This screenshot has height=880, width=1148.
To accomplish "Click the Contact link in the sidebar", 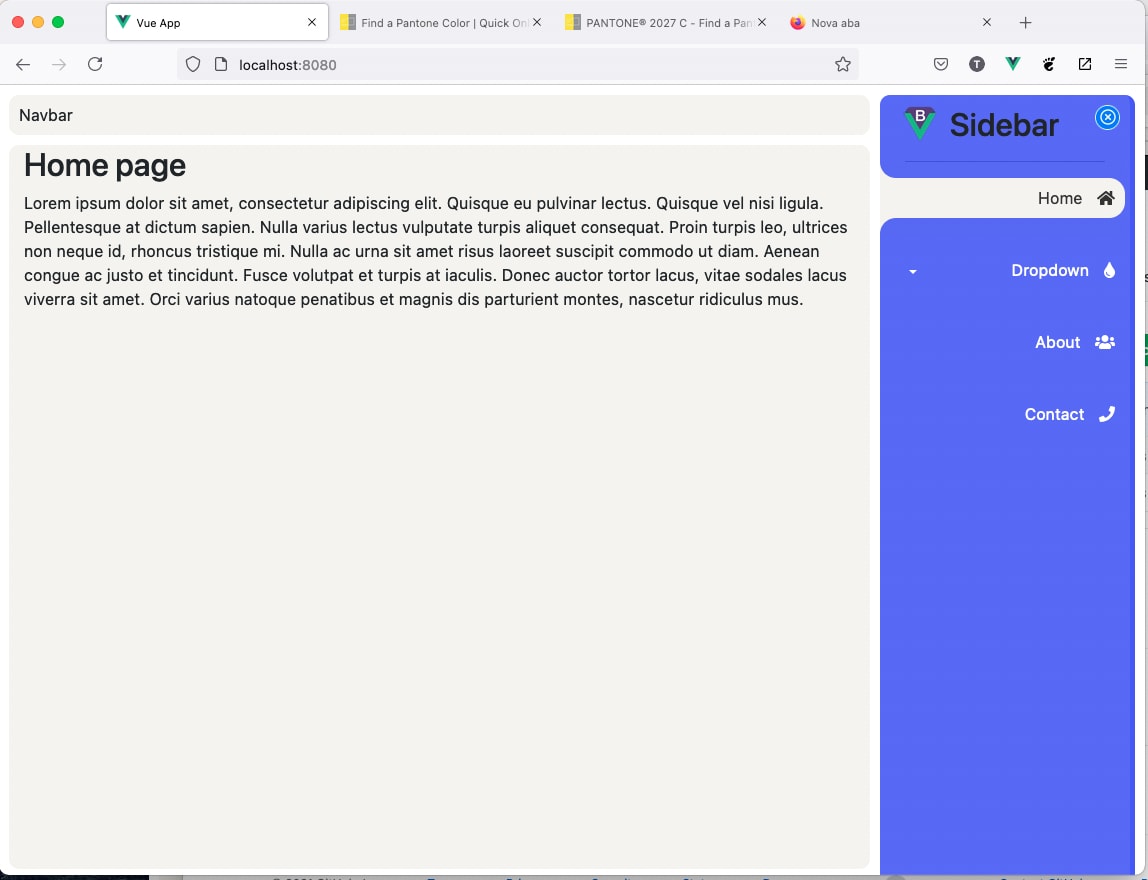I will [1054, 414].
